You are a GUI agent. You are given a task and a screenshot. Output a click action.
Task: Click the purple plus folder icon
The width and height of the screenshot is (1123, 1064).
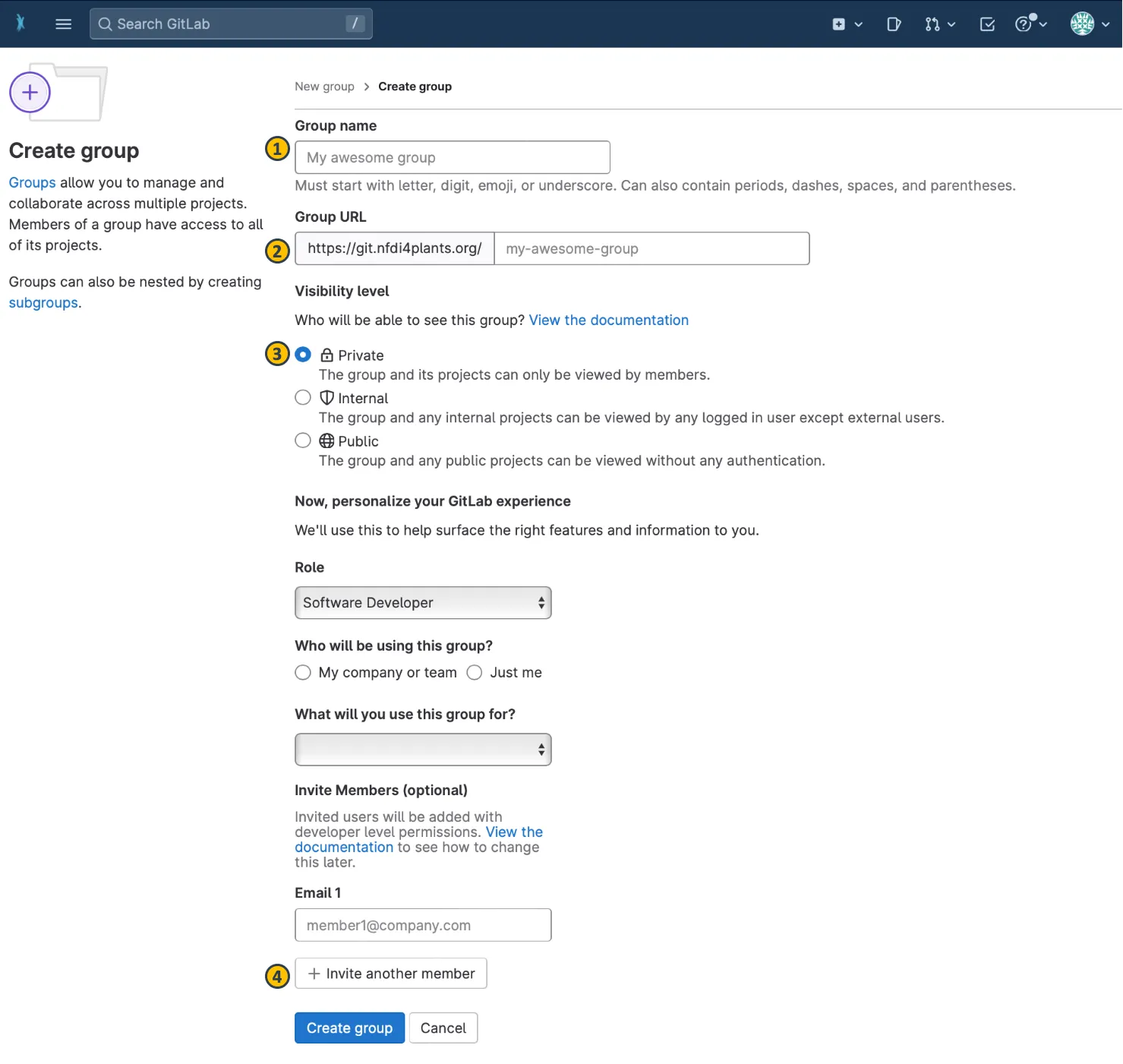pos(30,93)
